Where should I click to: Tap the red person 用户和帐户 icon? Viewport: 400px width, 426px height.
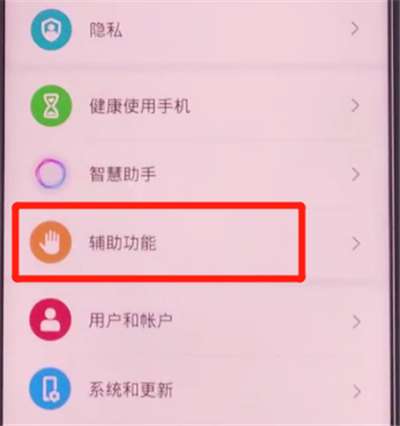coord(50,319)
